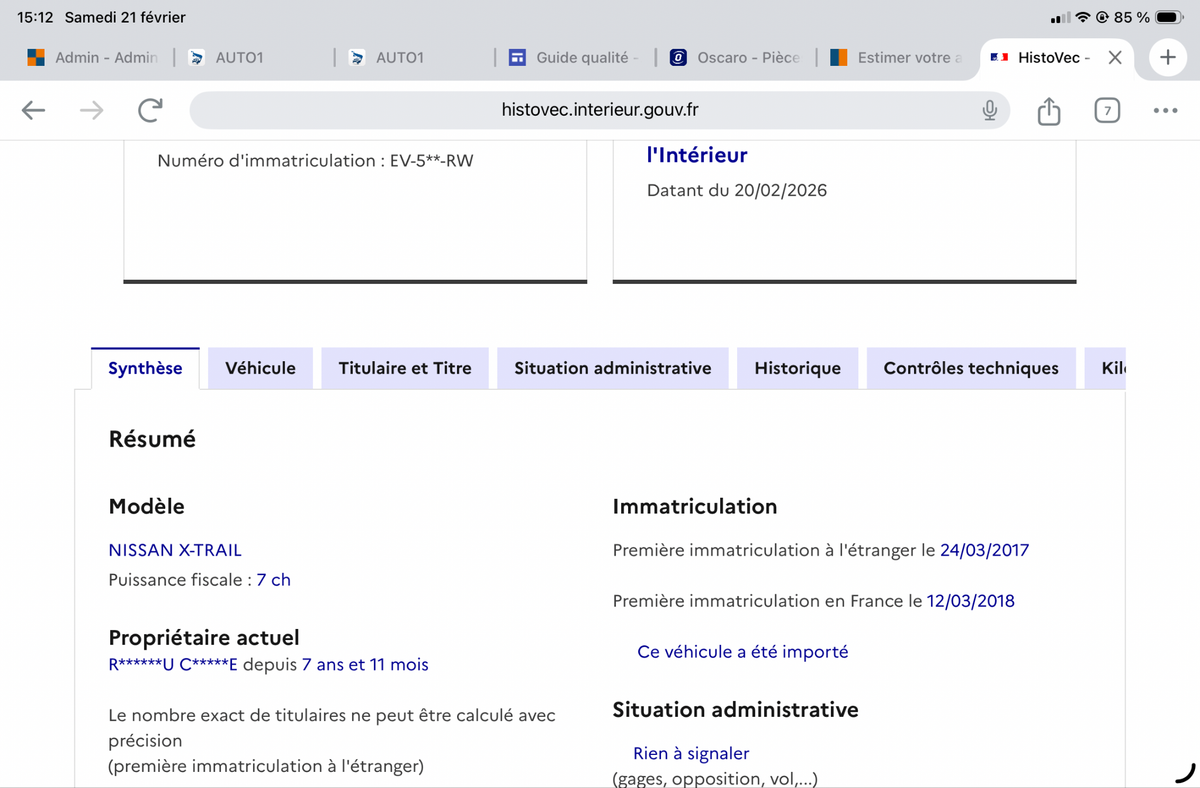
Task: Open the share sheet icon
Action: point(1048,111)
